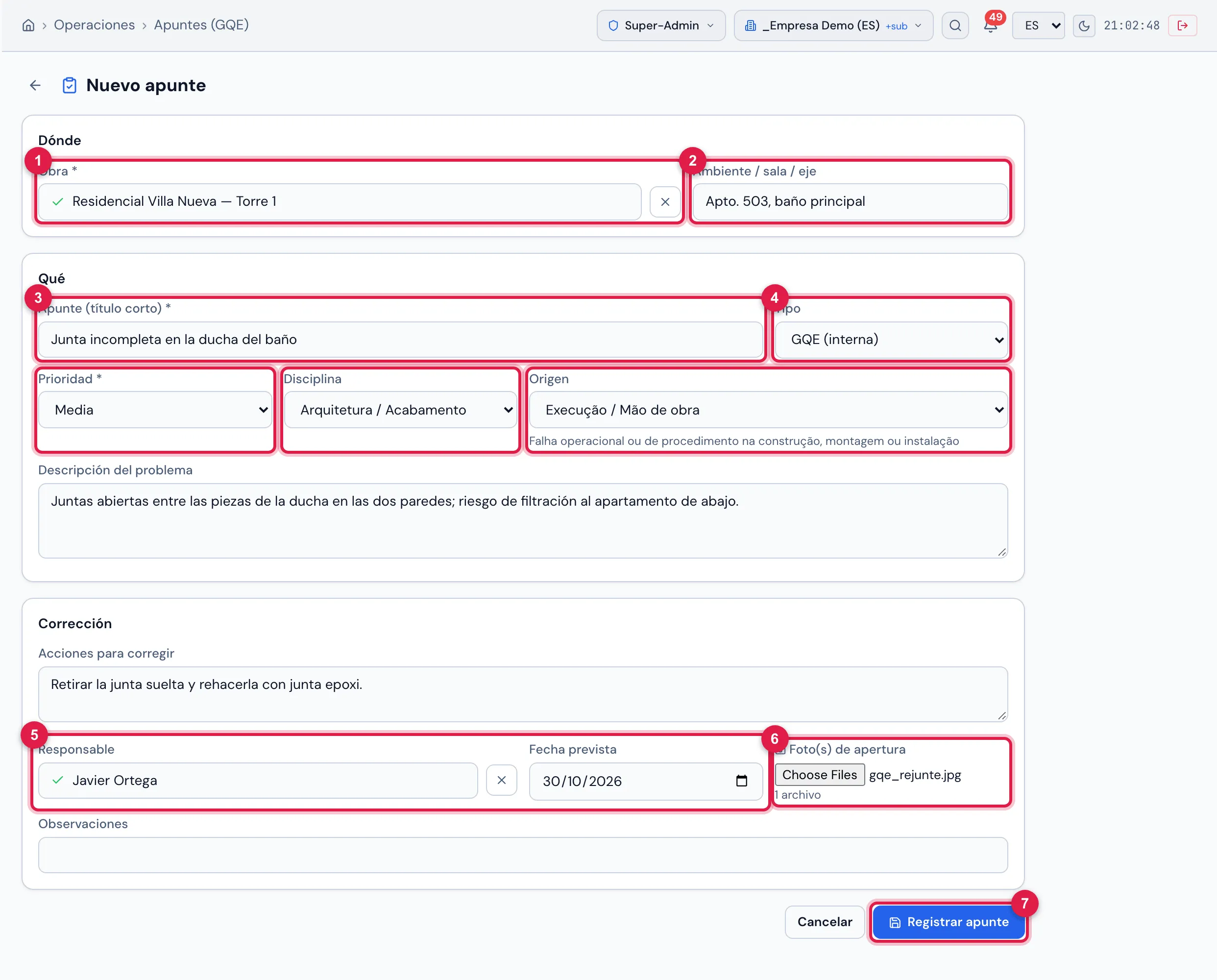Viewport: 1217px width, 980px height.
Task: Click the Apunte título corto field
Action: point(400,339)
